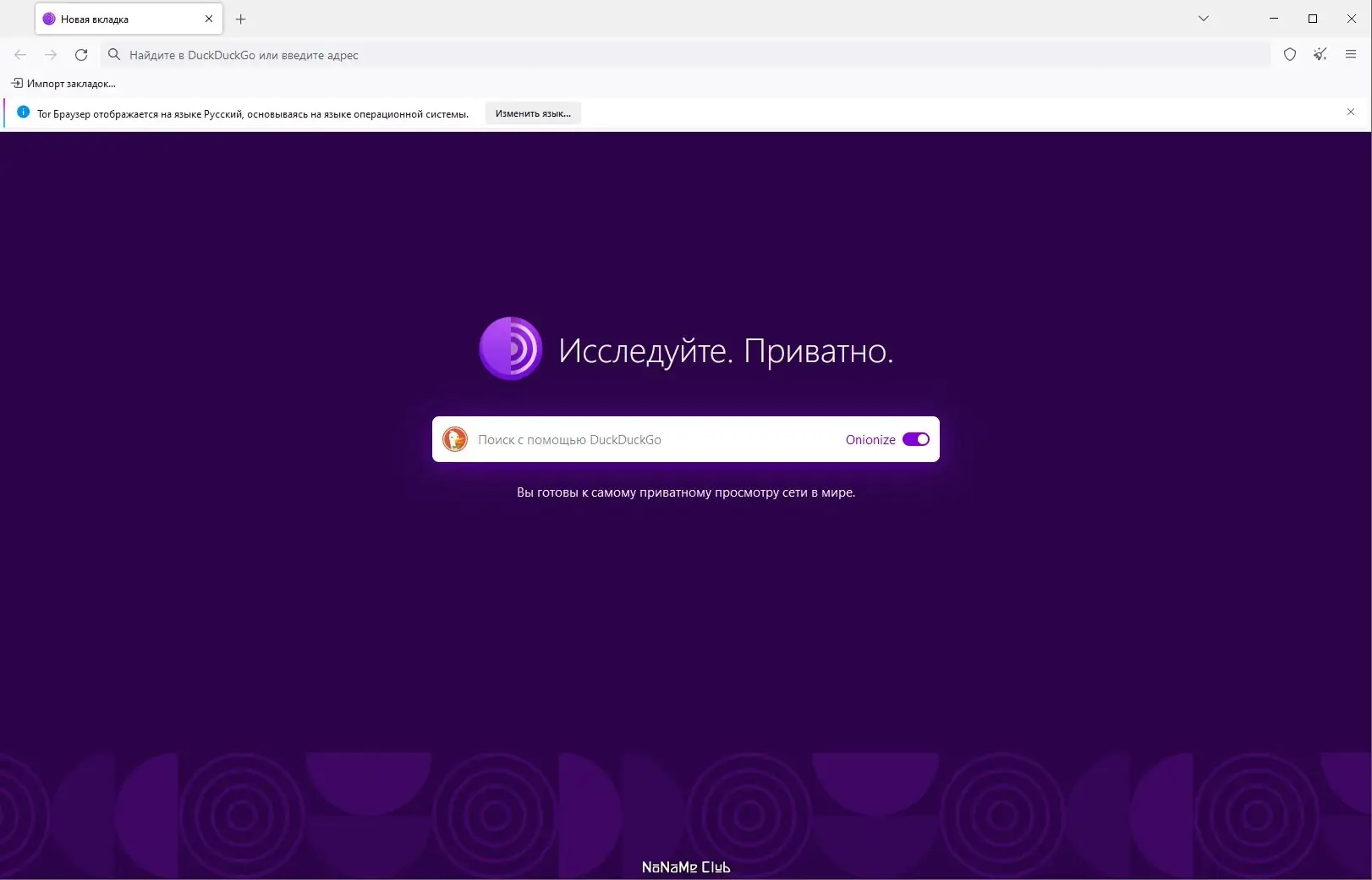This screenshot has height=880, width=1372.
Task: Select the Новая вкладка tab
Action: click(x=129, y=19)
